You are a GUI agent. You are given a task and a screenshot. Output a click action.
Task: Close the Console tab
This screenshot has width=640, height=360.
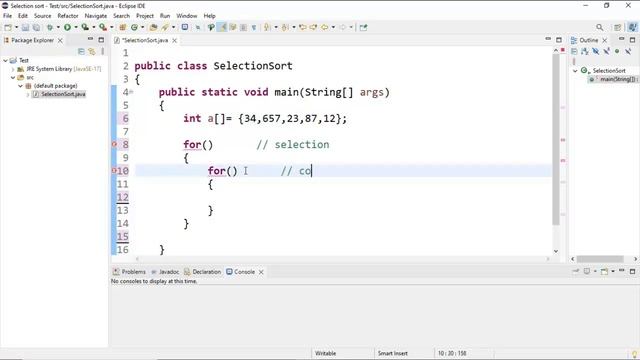click(x=261, y=272)
